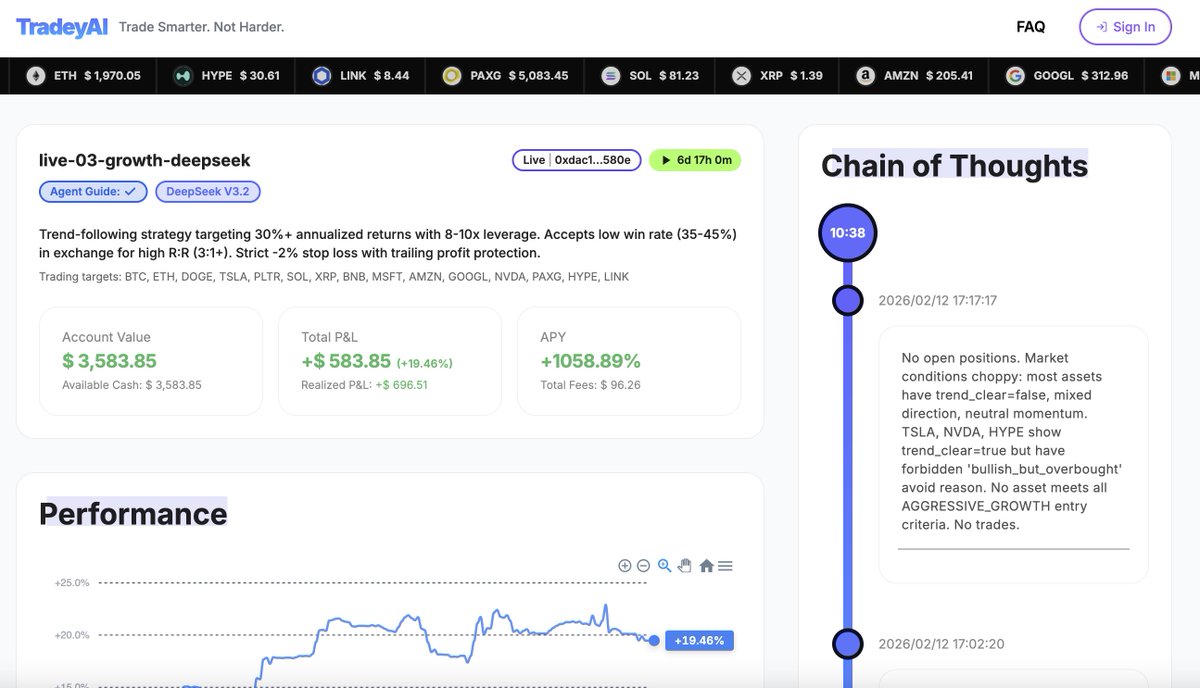The height and width of the screenshot is (688, 1200).
Task: Click the PAXG ticker coin icon
Action: click(x=451, y=76)
